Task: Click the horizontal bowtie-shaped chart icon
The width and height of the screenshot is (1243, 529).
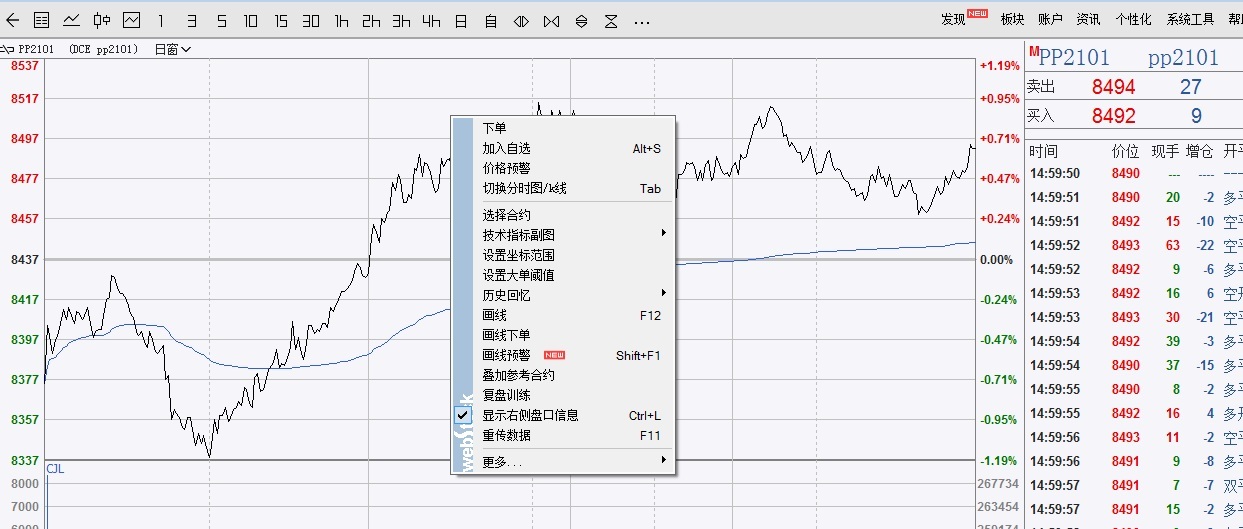Action: click(x=521, y=20)
